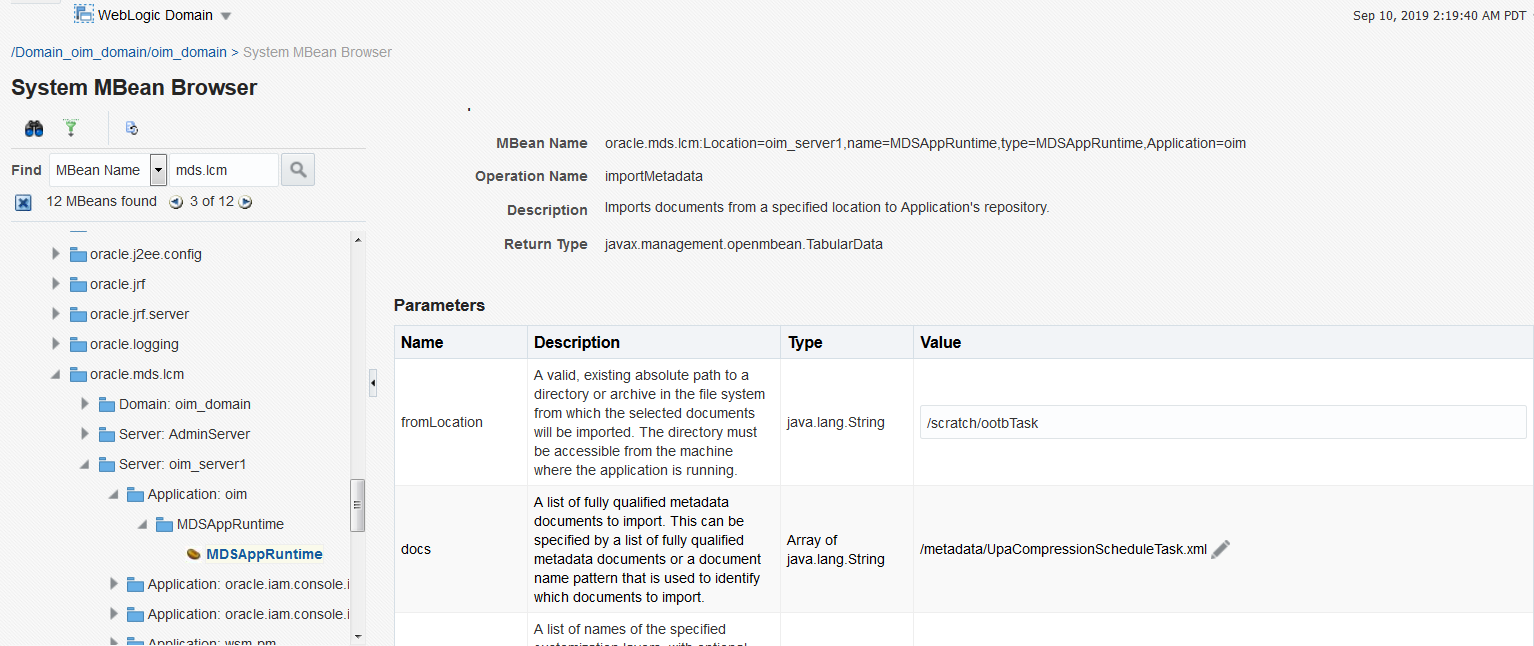Open the Find by MBean Name dropdown
Viewport: 1534px width, 646px height.
(x=158, y=170)
